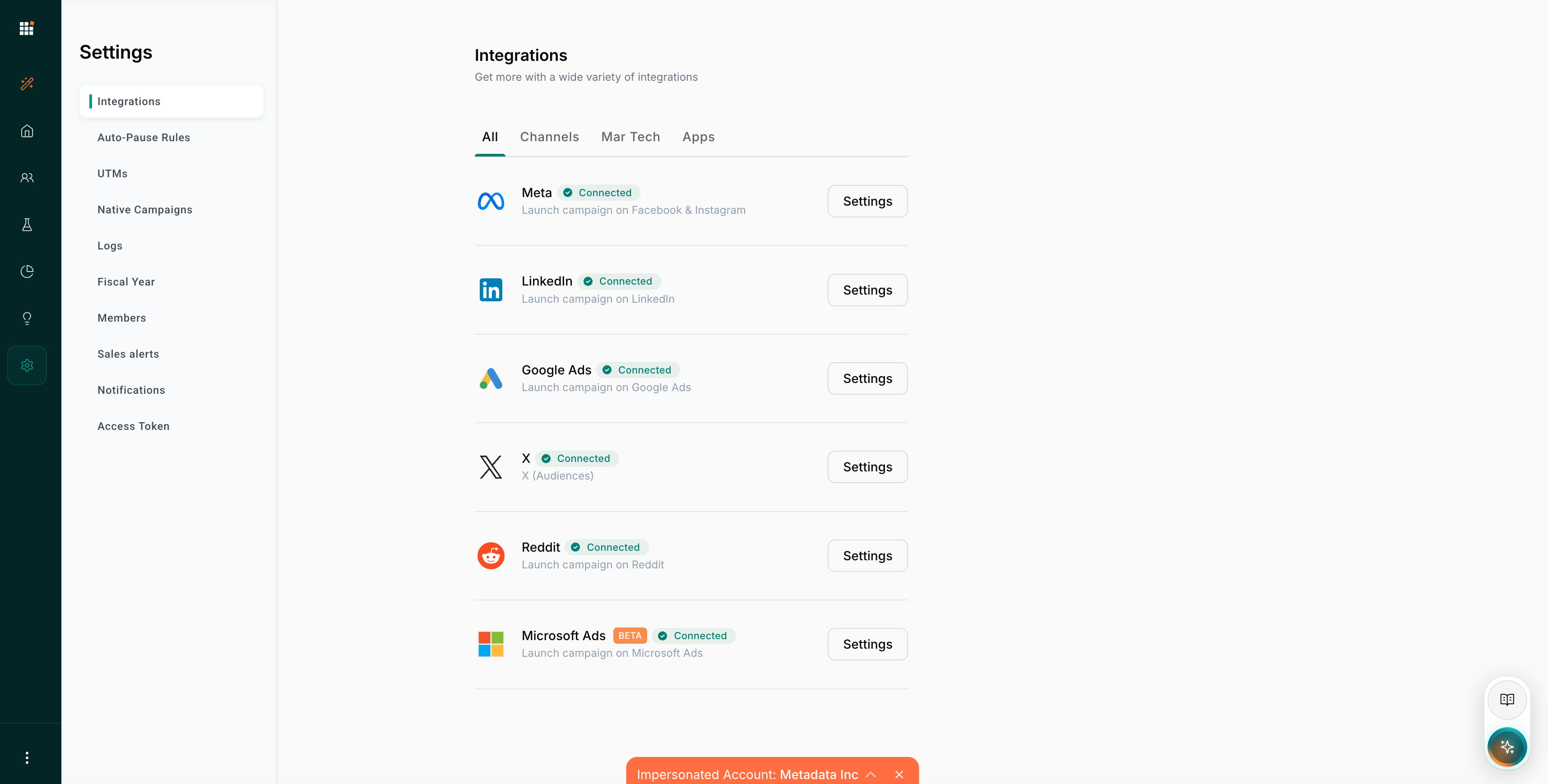This screenshot has width=1548, height=784.
Task: Switch to the Mar Tech tab
Action: coord(630,137)
